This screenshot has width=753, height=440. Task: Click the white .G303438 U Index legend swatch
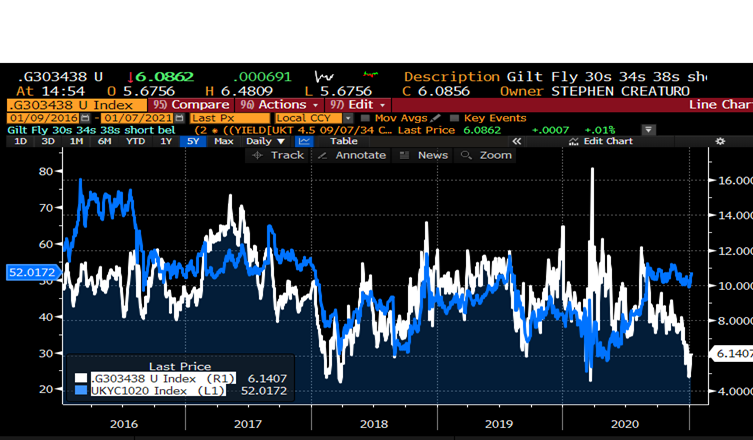81,379
